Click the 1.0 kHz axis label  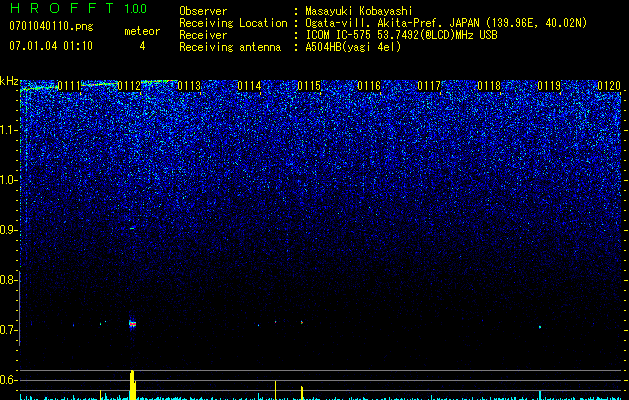click(x=9, y=180)
